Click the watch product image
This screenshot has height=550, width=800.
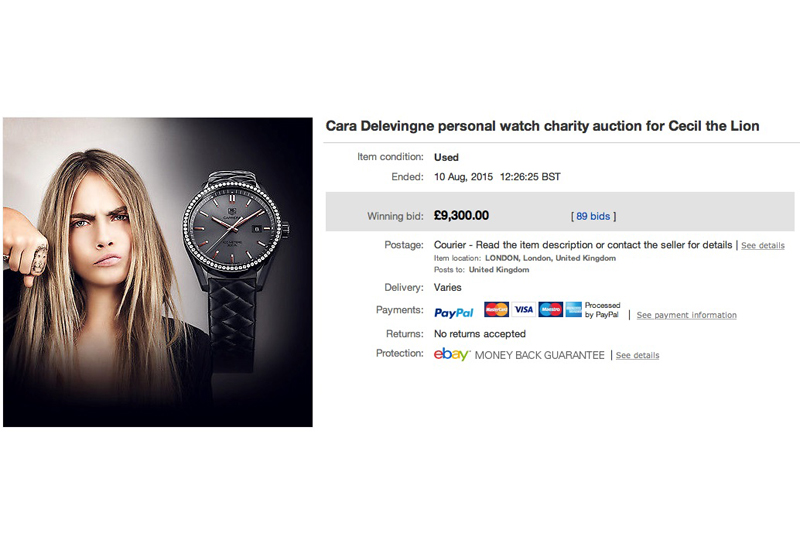click(x=158, y=272)
